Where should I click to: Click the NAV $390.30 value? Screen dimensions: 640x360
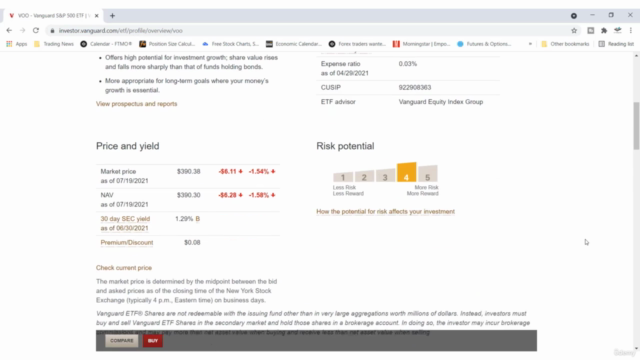[189, 195]
